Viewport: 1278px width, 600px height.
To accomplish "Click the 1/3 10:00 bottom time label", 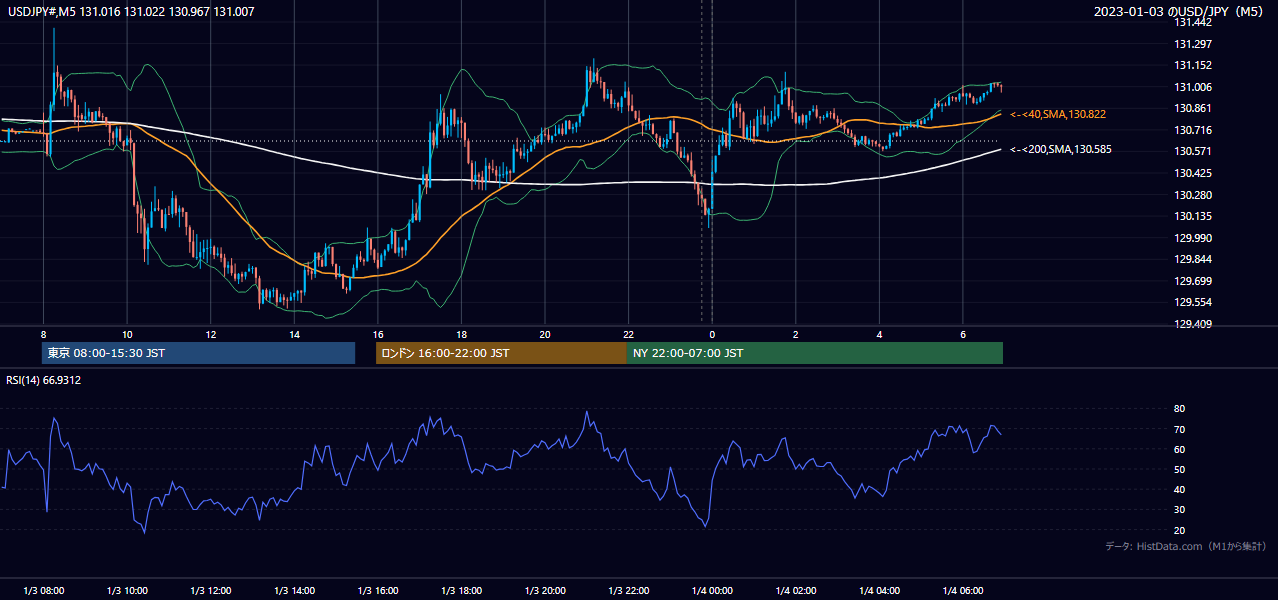I will coord(127,591).
